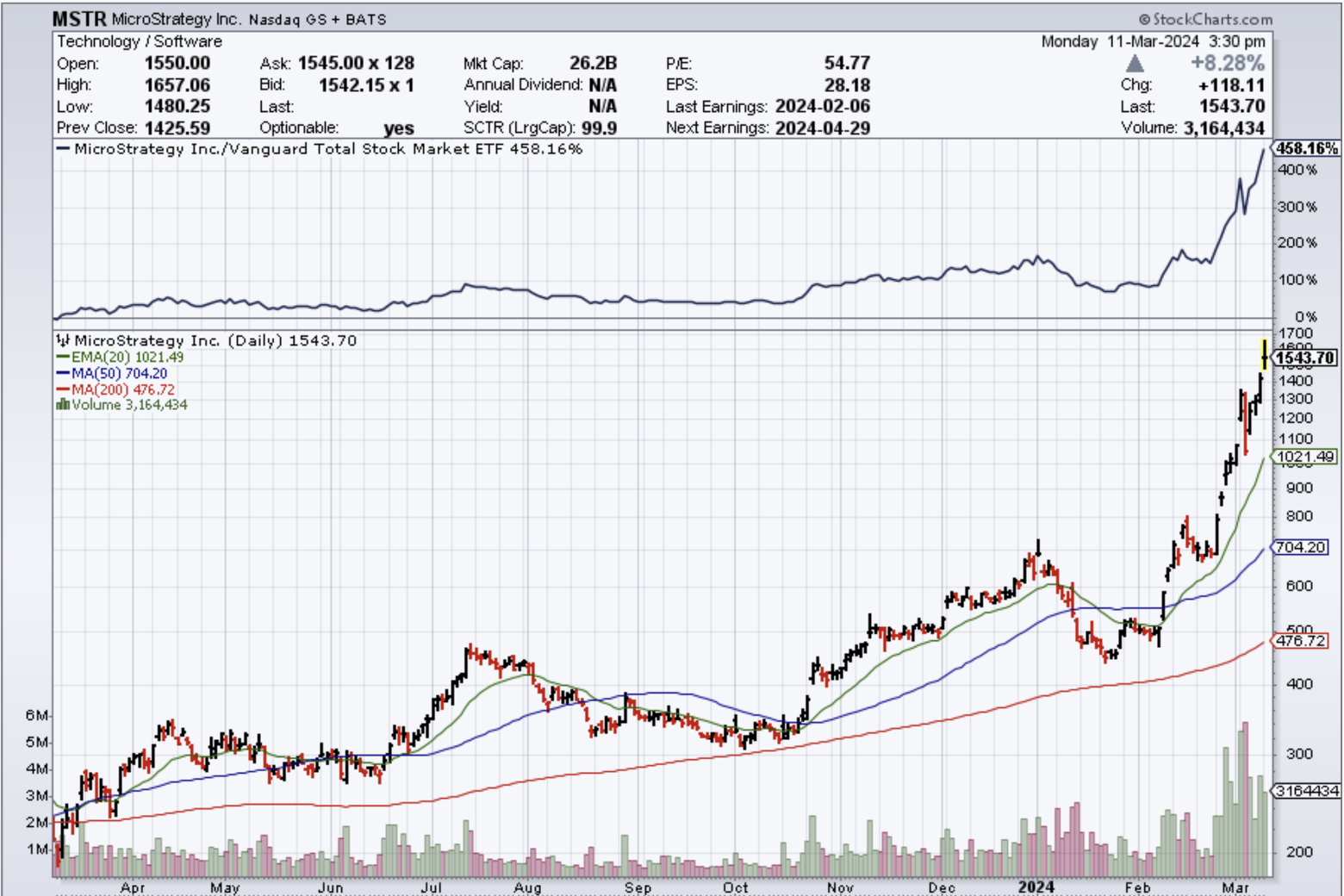This screenshot has width=1344, height=896.
Task: Click the Jul month label on axis
Action: coord(431,887)
